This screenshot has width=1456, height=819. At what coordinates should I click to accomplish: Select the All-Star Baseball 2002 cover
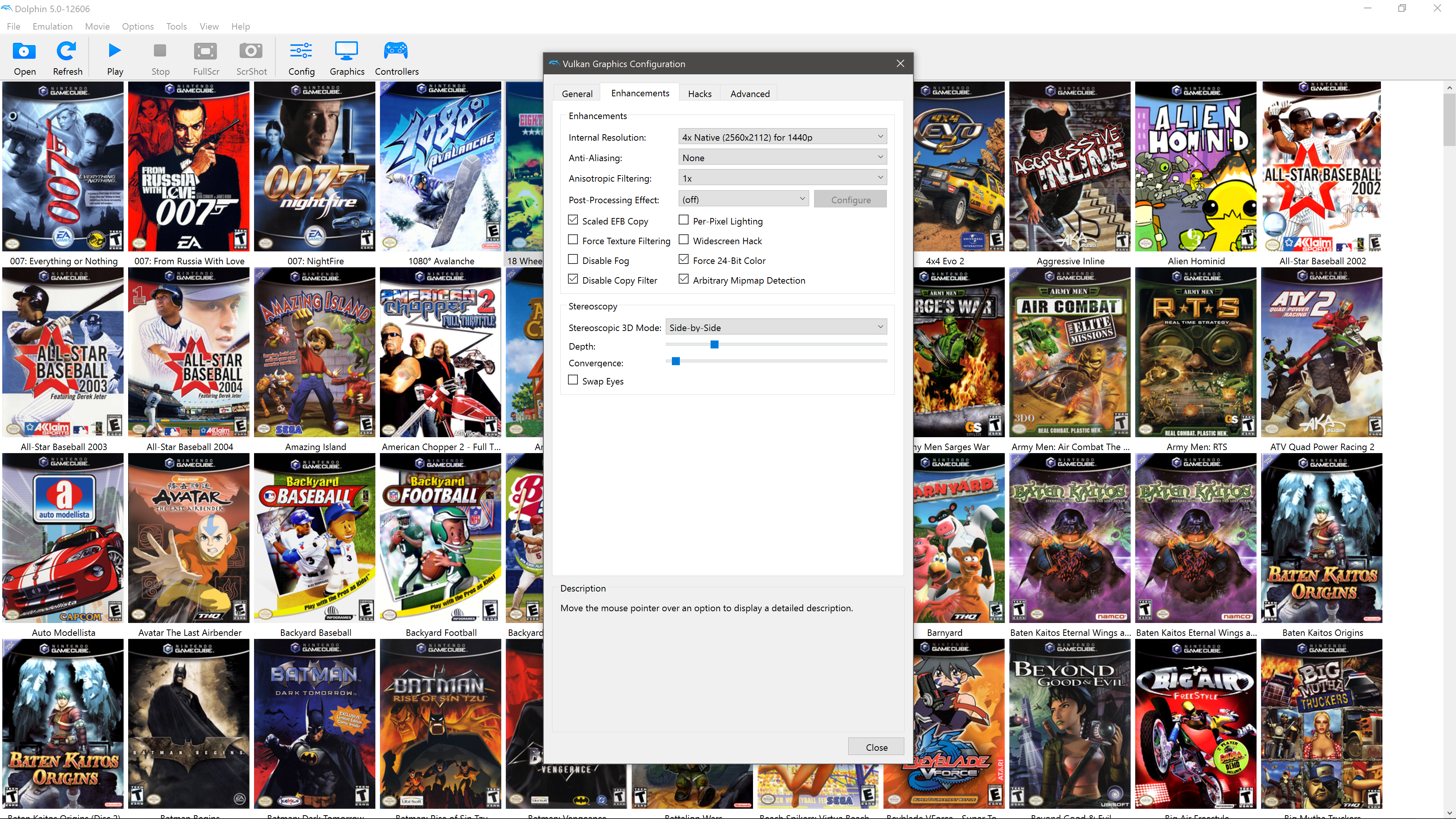tap(1322, 167)
